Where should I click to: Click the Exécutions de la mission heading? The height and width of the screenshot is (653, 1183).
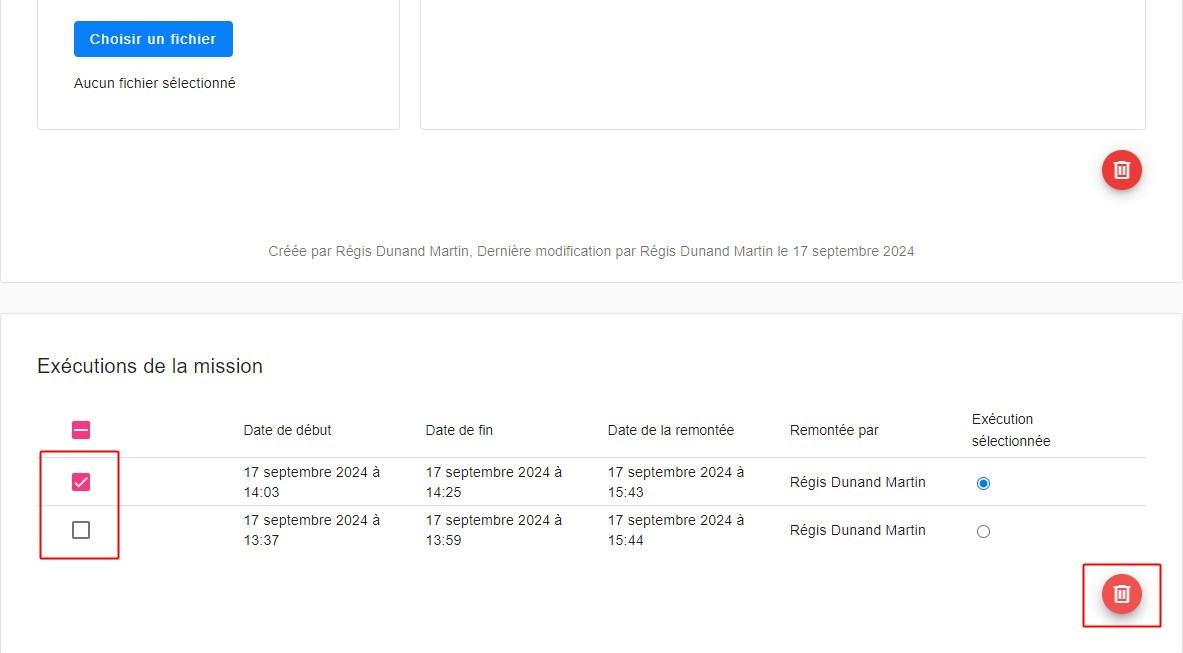point(150,366)
